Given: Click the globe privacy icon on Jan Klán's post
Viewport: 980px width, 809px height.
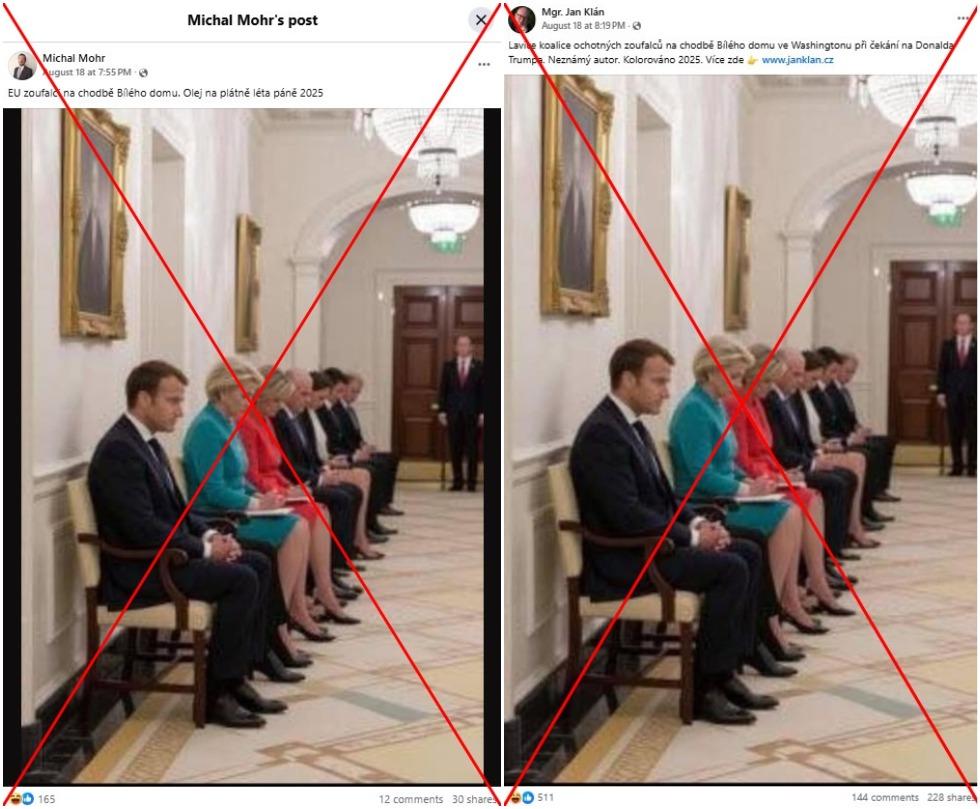Looking at the screenshot, I should pyautogui.click(x=637, y=26).
